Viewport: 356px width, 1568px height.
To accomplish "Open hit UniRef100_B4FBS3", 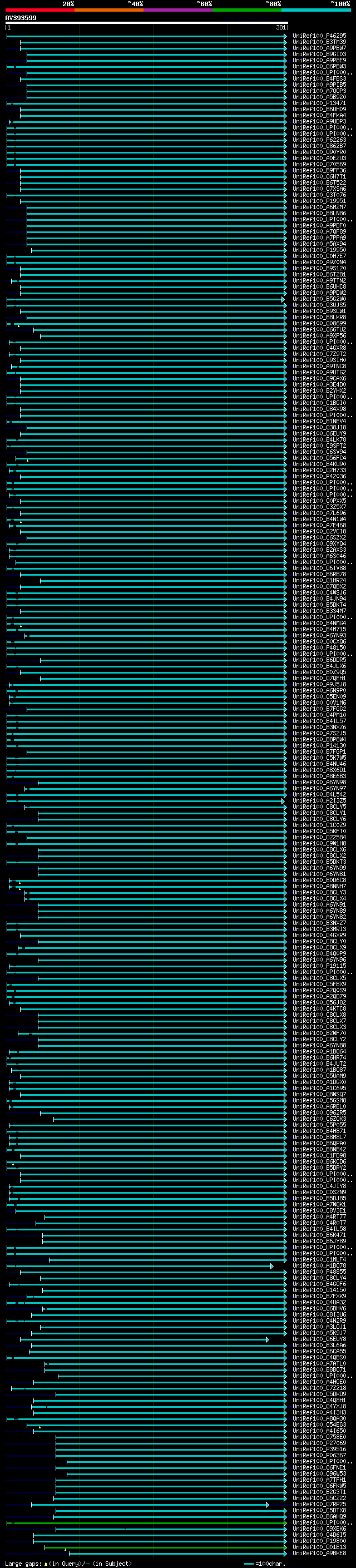I will tap(319, 78).
